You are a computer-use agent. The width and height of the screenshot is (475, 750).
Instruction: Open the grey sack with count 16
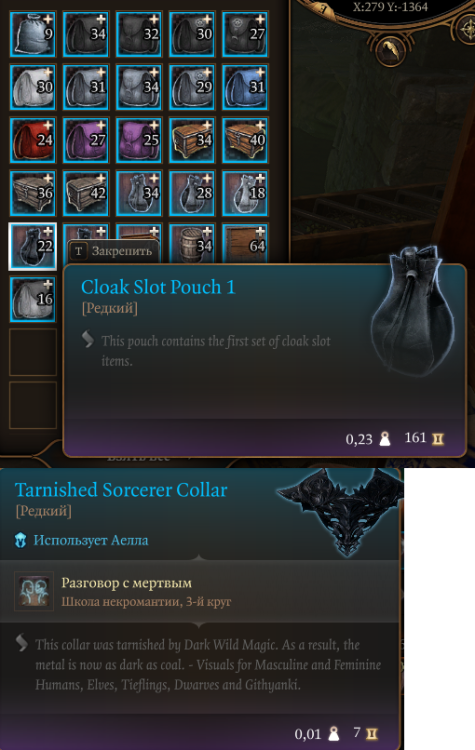[x=33, y=300]
